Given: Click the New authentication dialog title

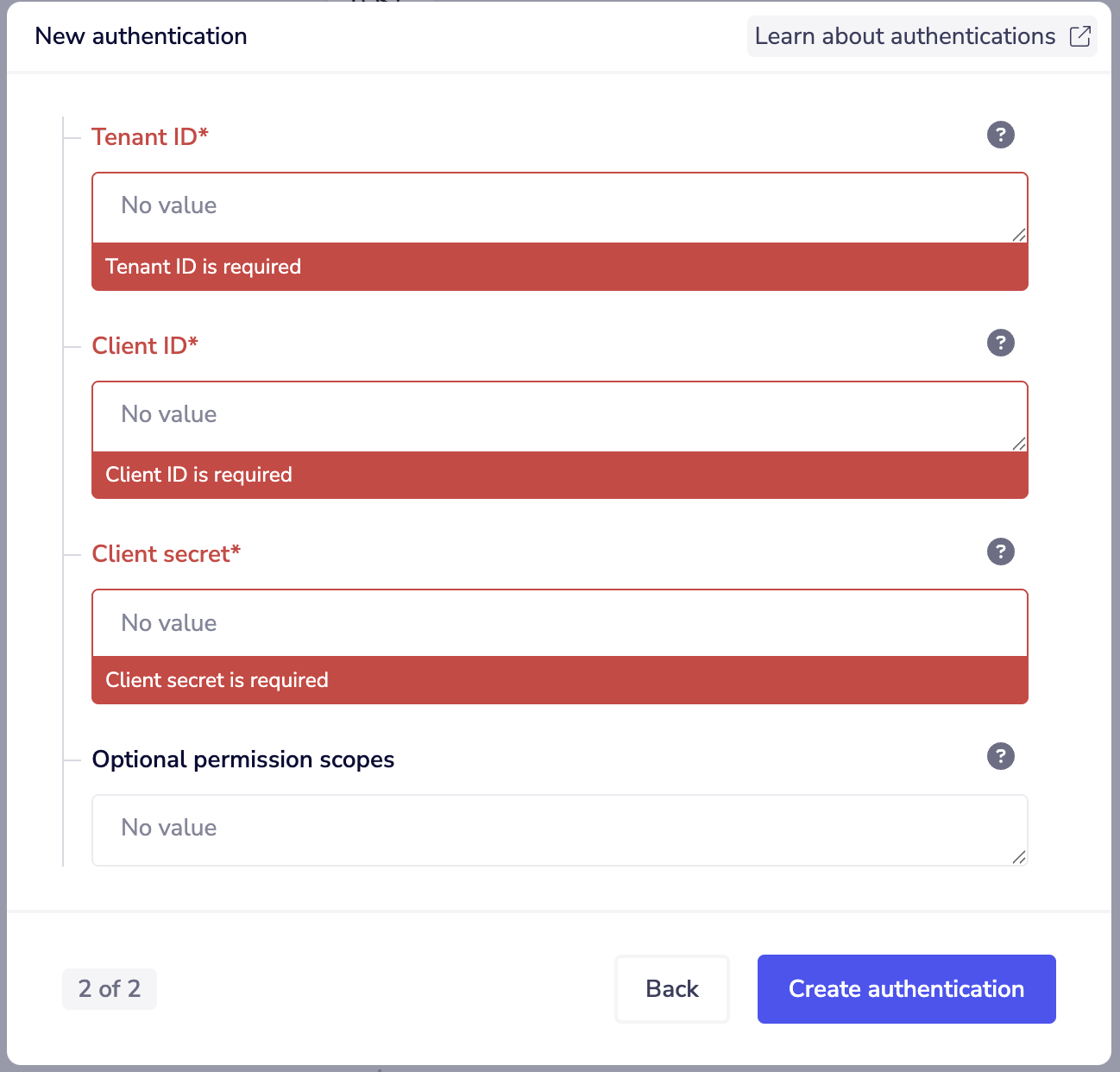Looking at the screenshot, I should (x=141, y=36).
